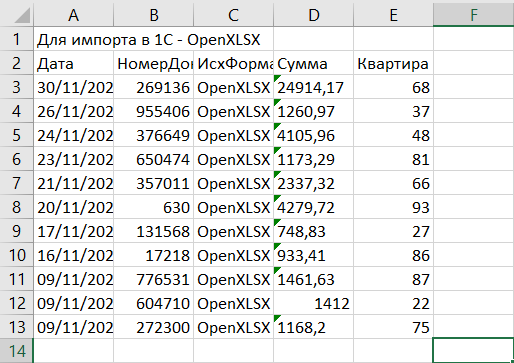The width and height of the screenshot is (514, 363).
Task: Select sum cell 748,83
Action: point(313,231)
